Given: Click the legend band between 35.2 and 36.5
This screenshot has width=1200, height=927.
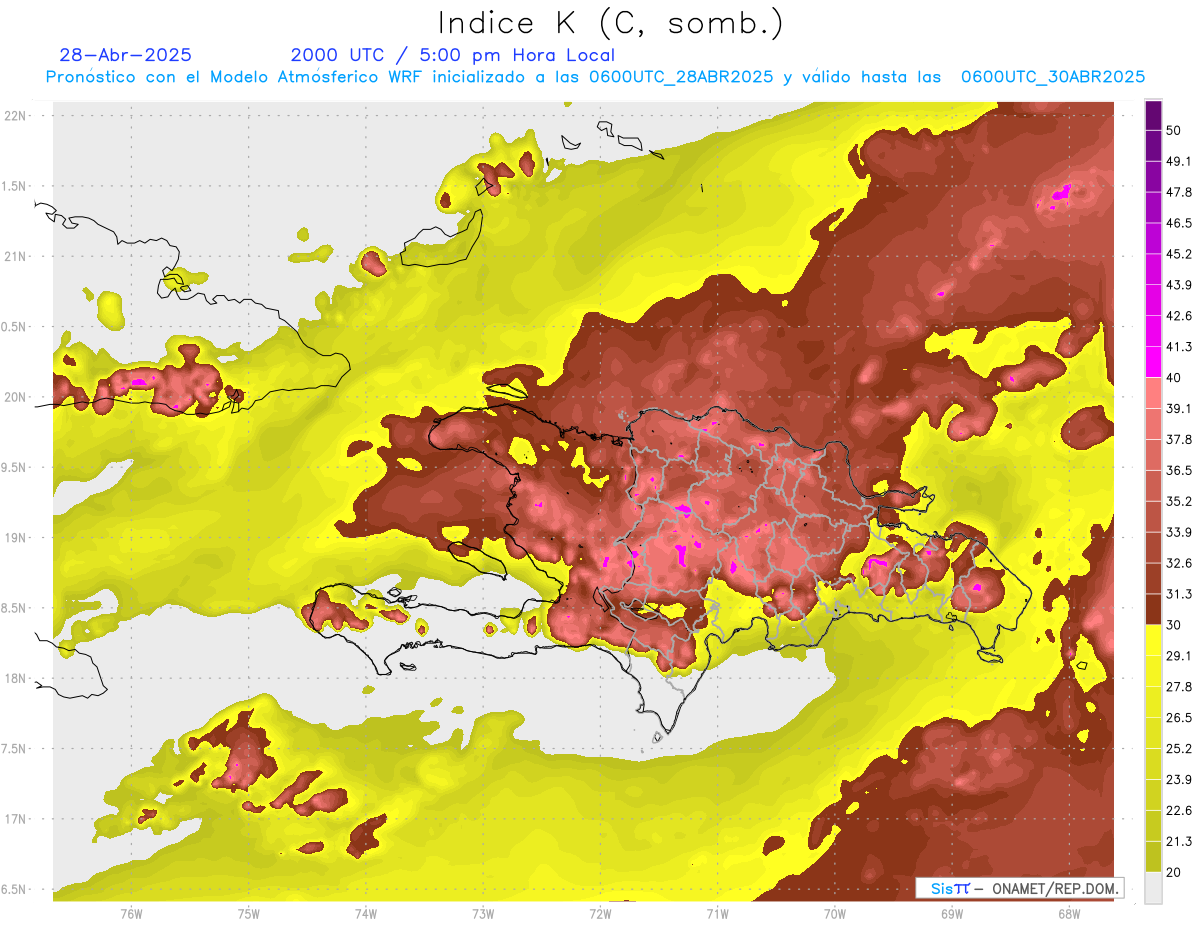Looking at the screenshot, I should coord(1153,485).
